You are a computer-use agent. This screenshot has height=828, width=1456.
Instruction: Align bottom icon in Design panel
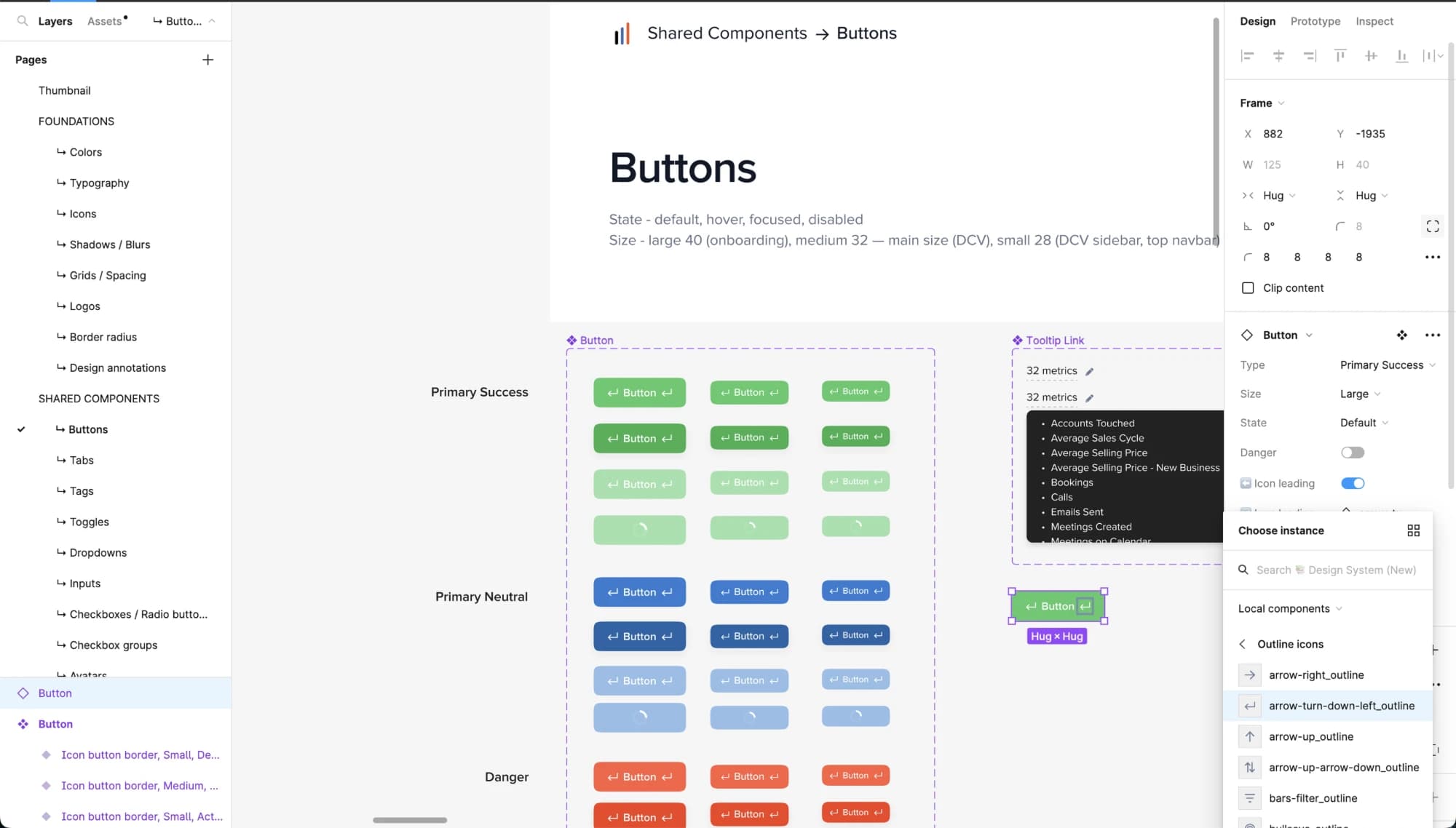pyautogui.click(x=1401, y=56)
